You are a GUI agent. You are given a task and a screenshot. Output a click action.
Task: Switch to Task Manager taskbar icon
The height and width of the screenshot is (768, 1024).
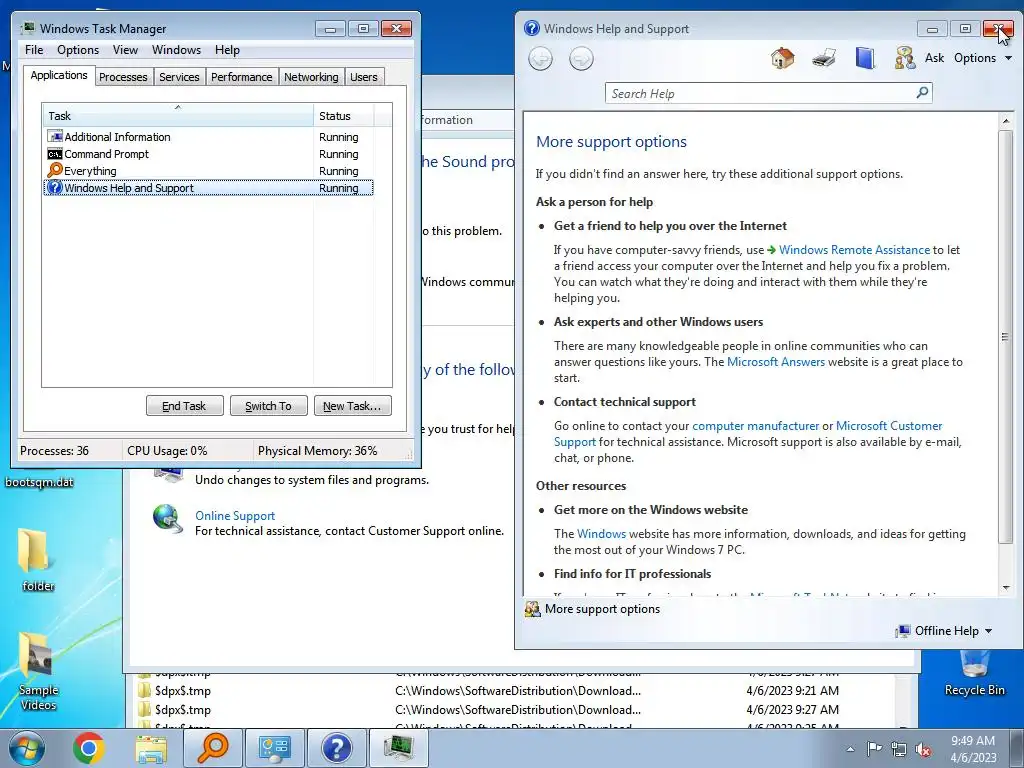pos(399,748)
